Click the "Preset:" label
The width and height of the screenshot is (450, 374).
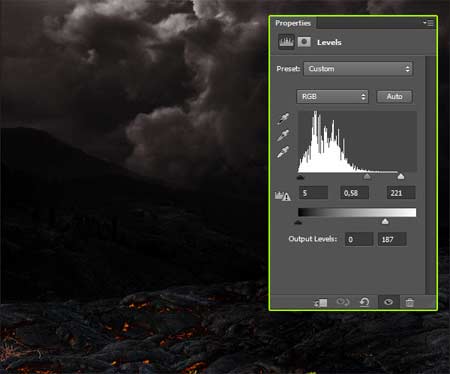point(288,69)
